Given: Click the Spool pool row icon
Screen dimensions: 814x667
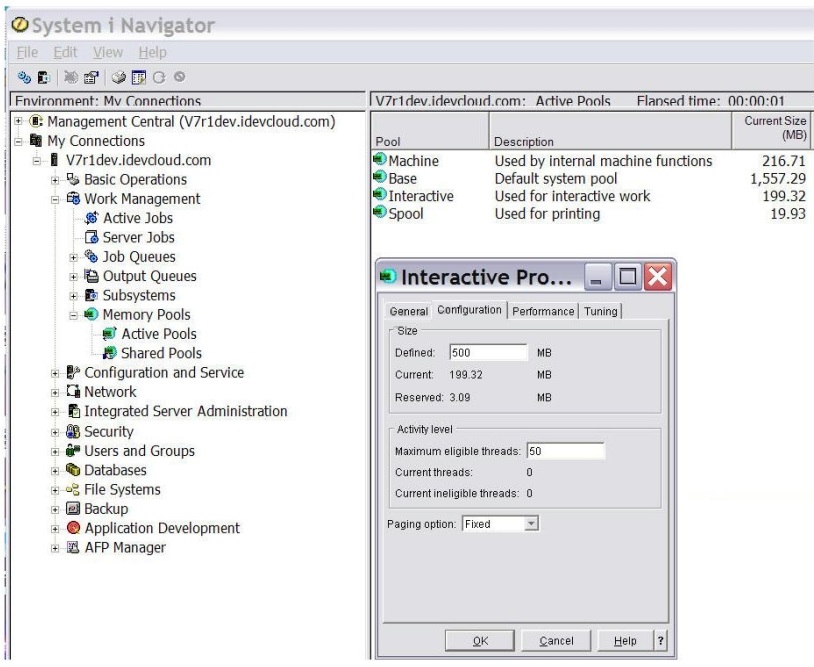Looking at the screenshot, I should pos(379,212).
